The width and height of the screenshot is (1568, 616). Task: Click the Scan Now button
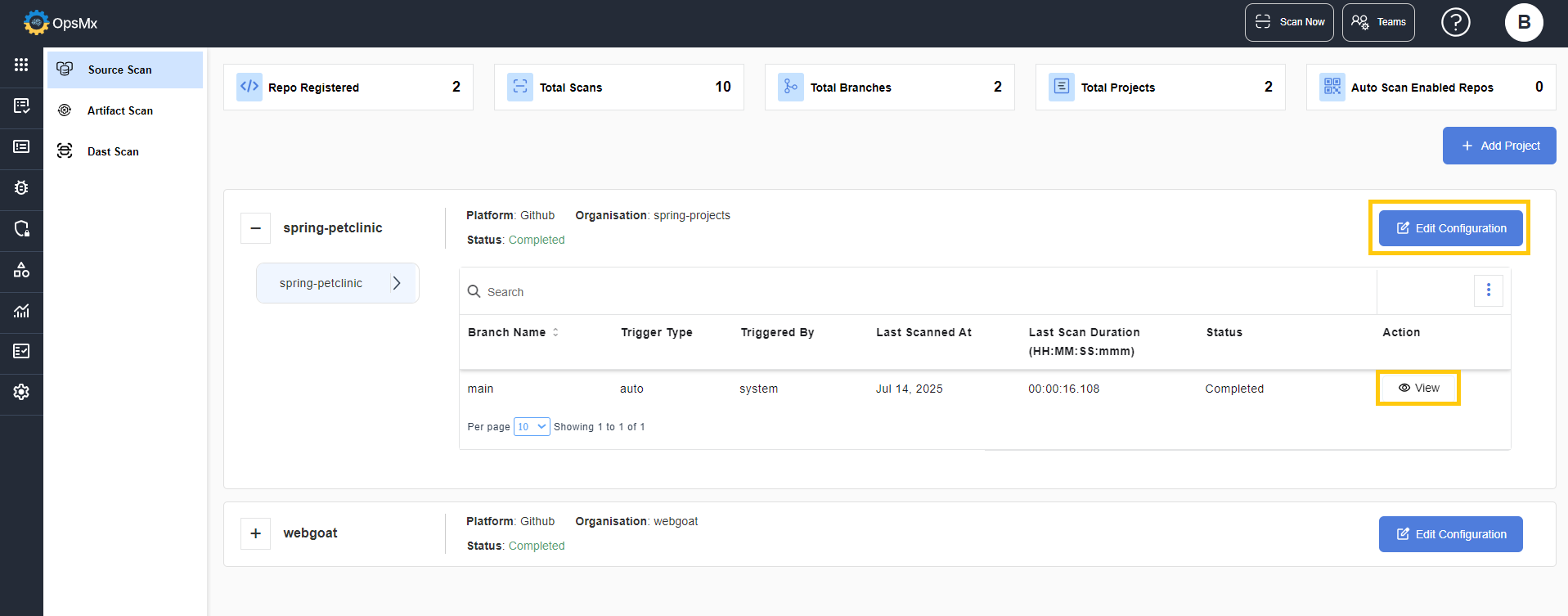click(1288, 22)
